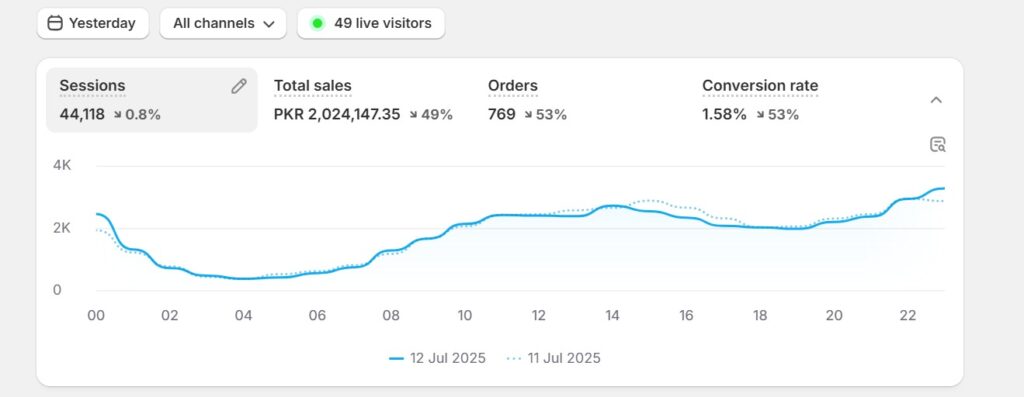Image resolution: width=1024 pixels, height=397 pixels.
Task: Click the downward trend arrow beside 49%
Action: [413, 115]
